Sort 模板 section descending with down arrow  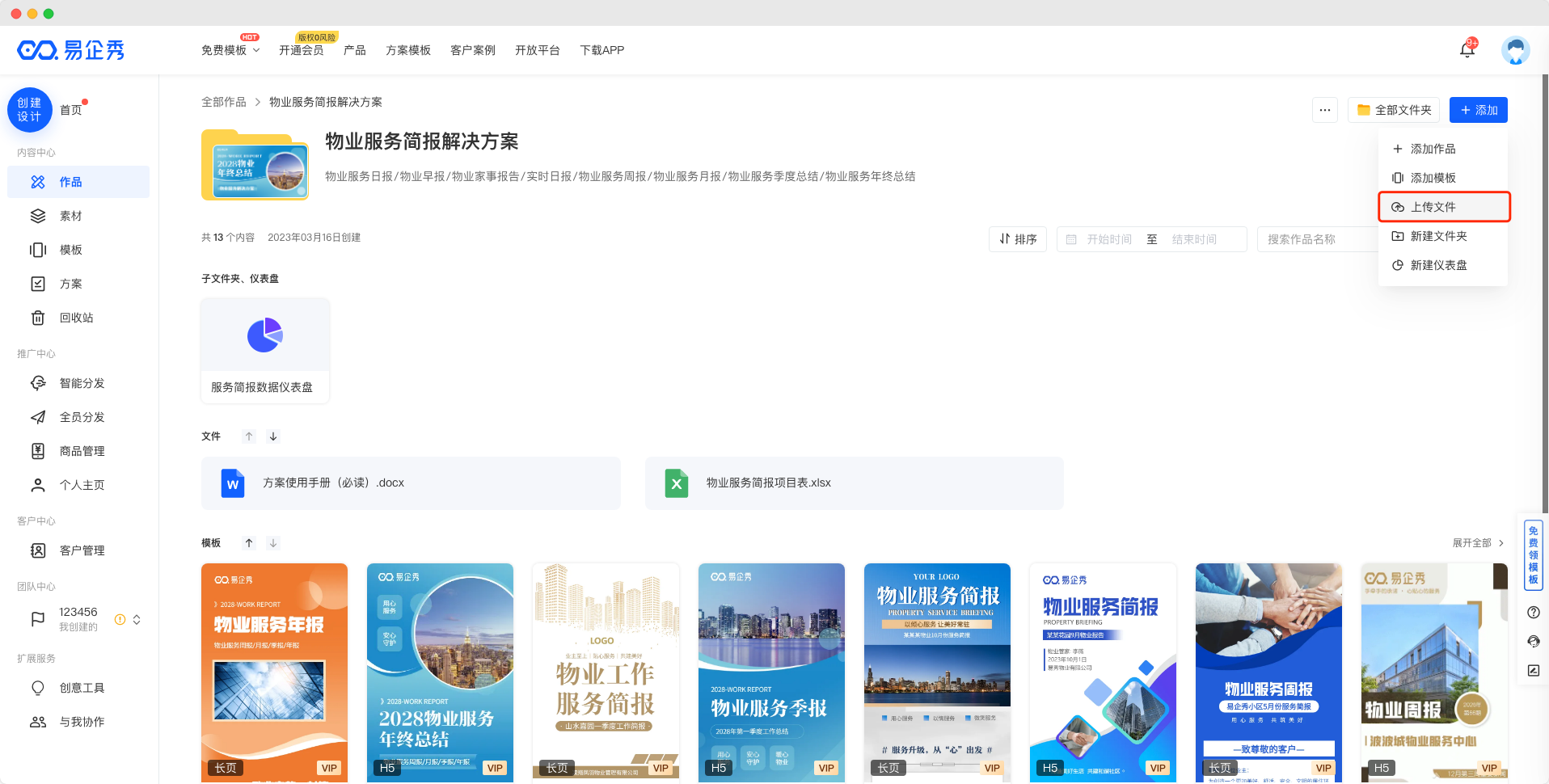tap(273, 543)
